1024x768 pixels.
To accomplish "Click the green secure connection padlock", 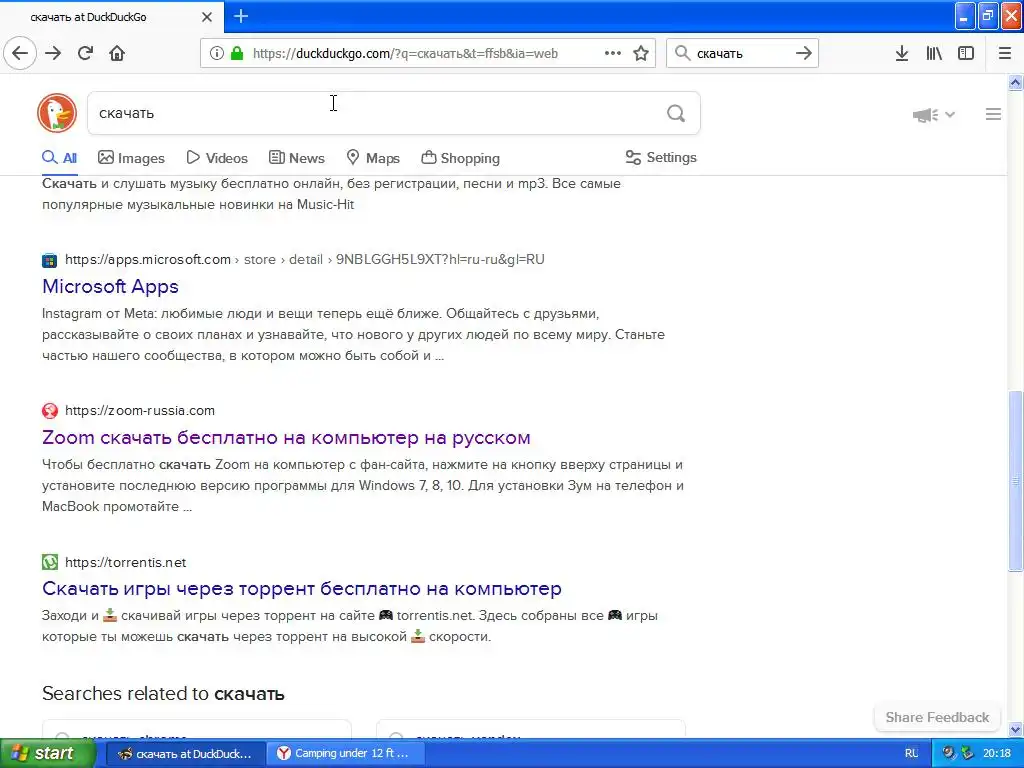I will point(236,53).
